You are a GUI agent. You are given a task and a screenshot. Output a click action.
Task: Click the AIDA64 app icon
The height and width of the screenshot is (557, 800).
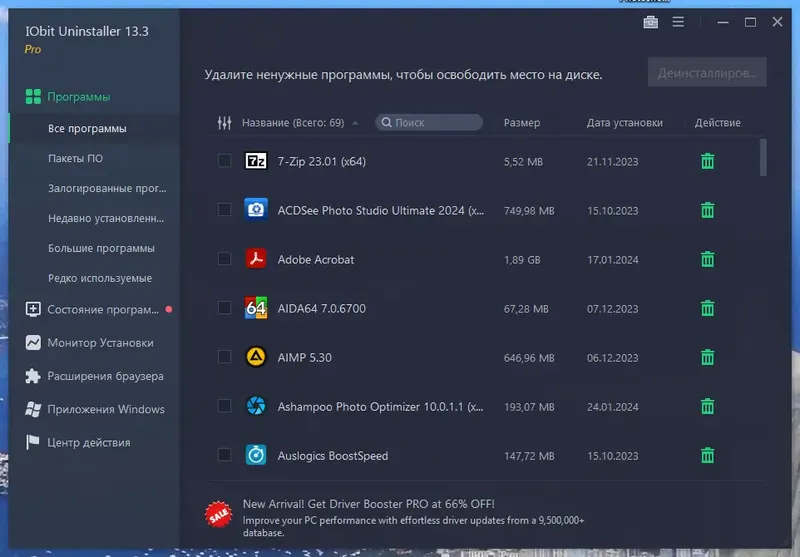click(256, 308)
